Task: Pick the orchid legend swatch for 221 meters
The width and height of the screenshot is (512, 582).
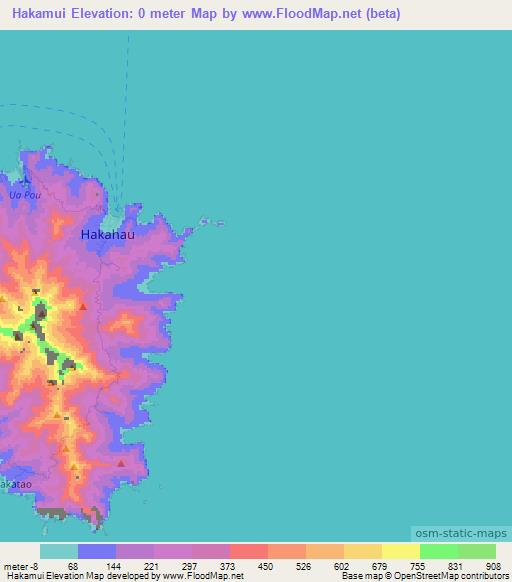Action: click(x=173, y=551)
